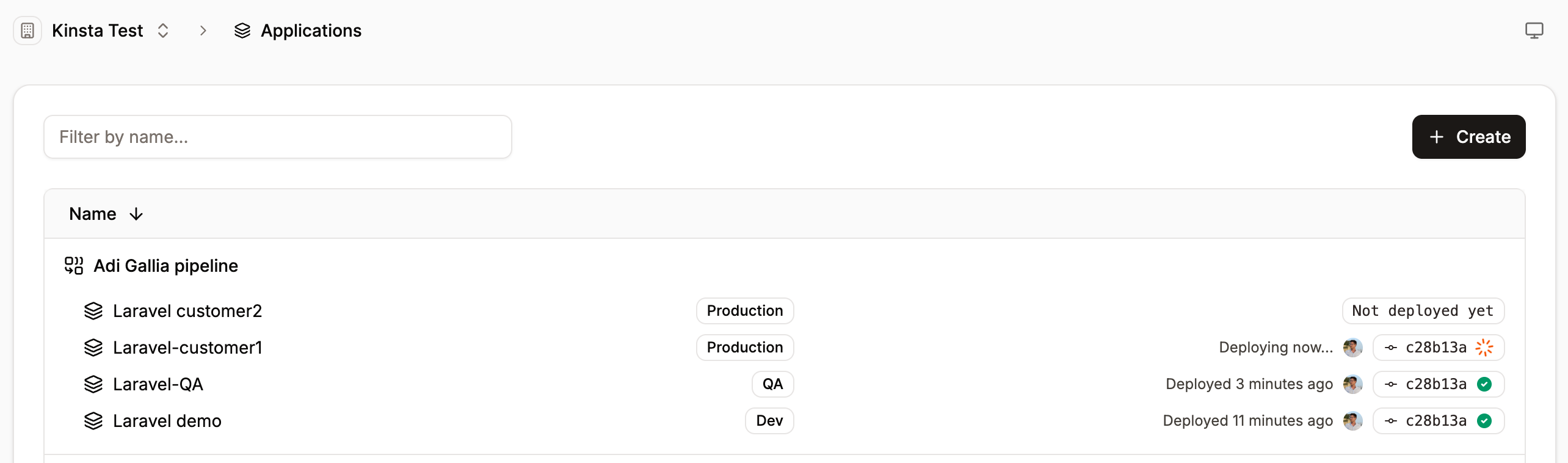
Task: Click the Laravel customer2 app icon
Action: [93, 311]
